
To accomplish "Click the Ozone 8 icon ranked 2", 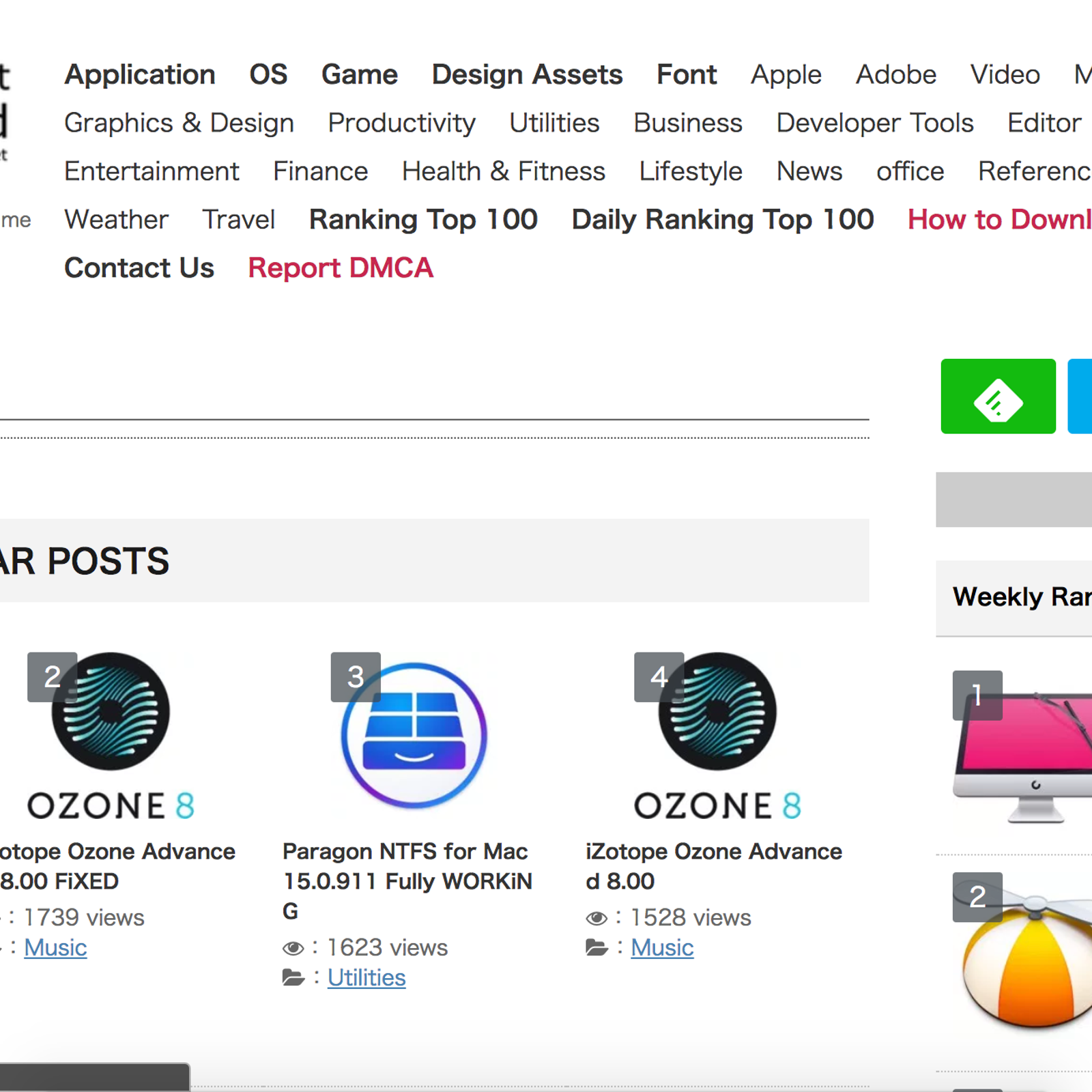I will [x=111, y=737].
